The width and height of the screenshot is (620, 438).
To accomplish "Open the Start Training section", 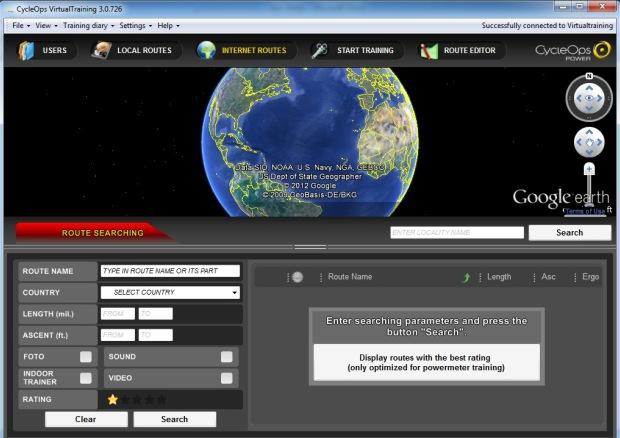I will tap(320, 50).
